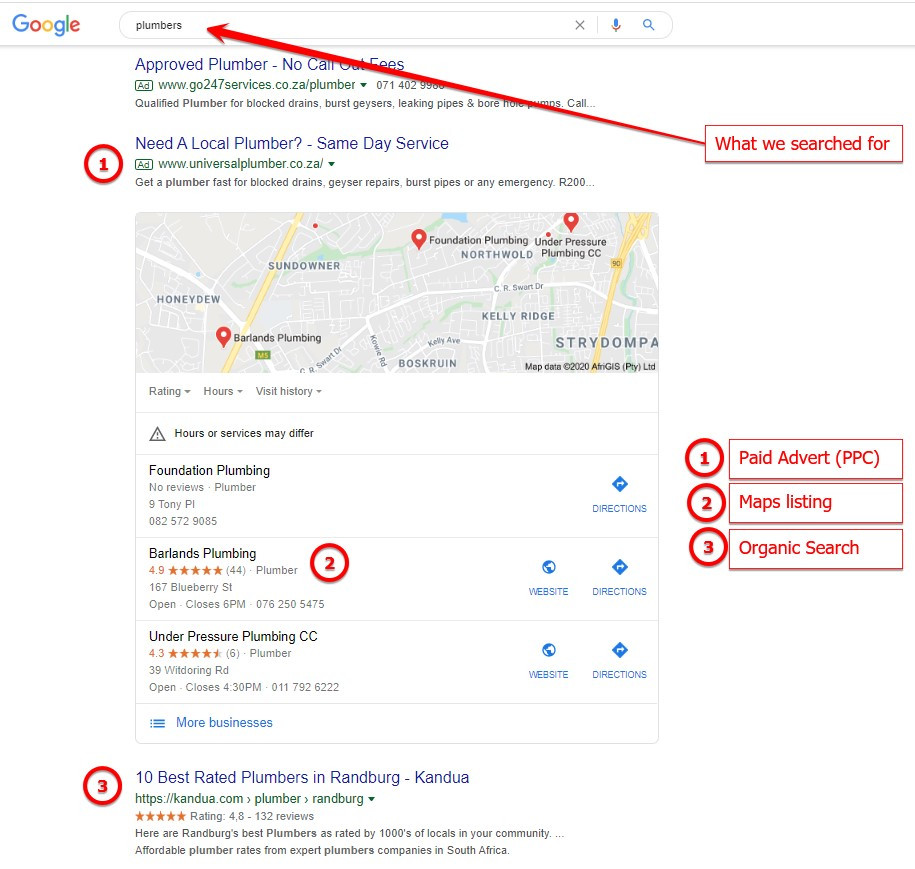Click Barlands 4.9 star rating (44)

pyautogui.click(x=197, y=570)
